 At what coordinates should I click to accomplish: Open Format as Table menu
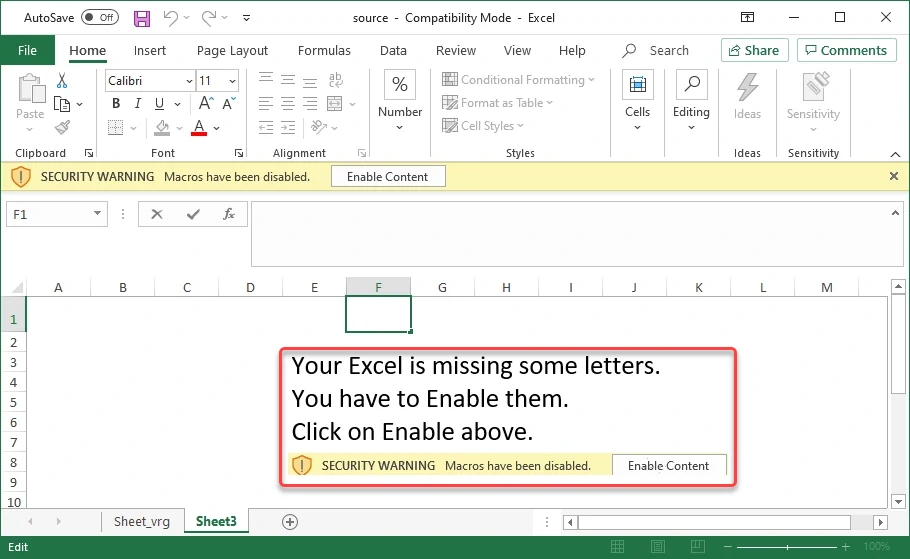tap(497, 103)
